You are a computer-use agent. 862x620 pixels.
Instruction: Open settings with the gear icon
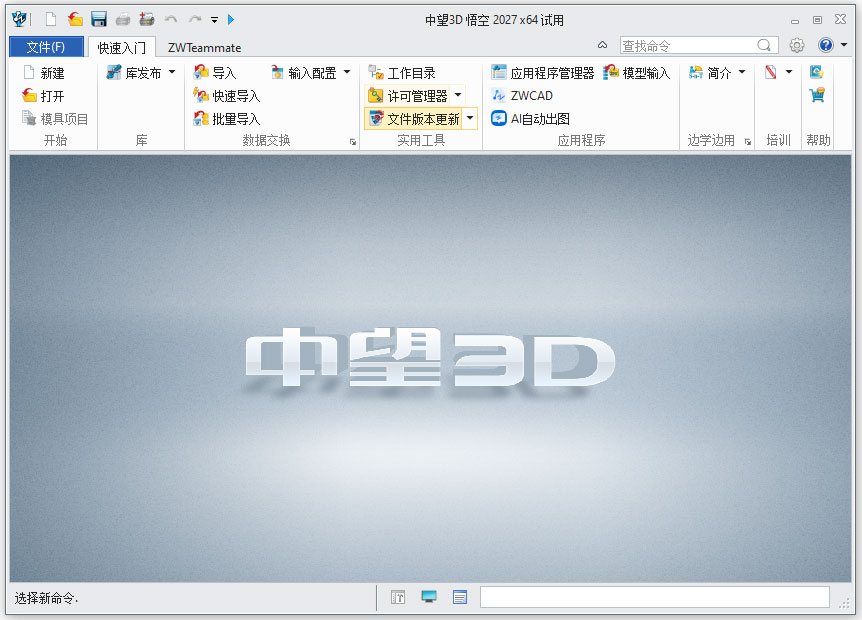[x=797, y=45]
